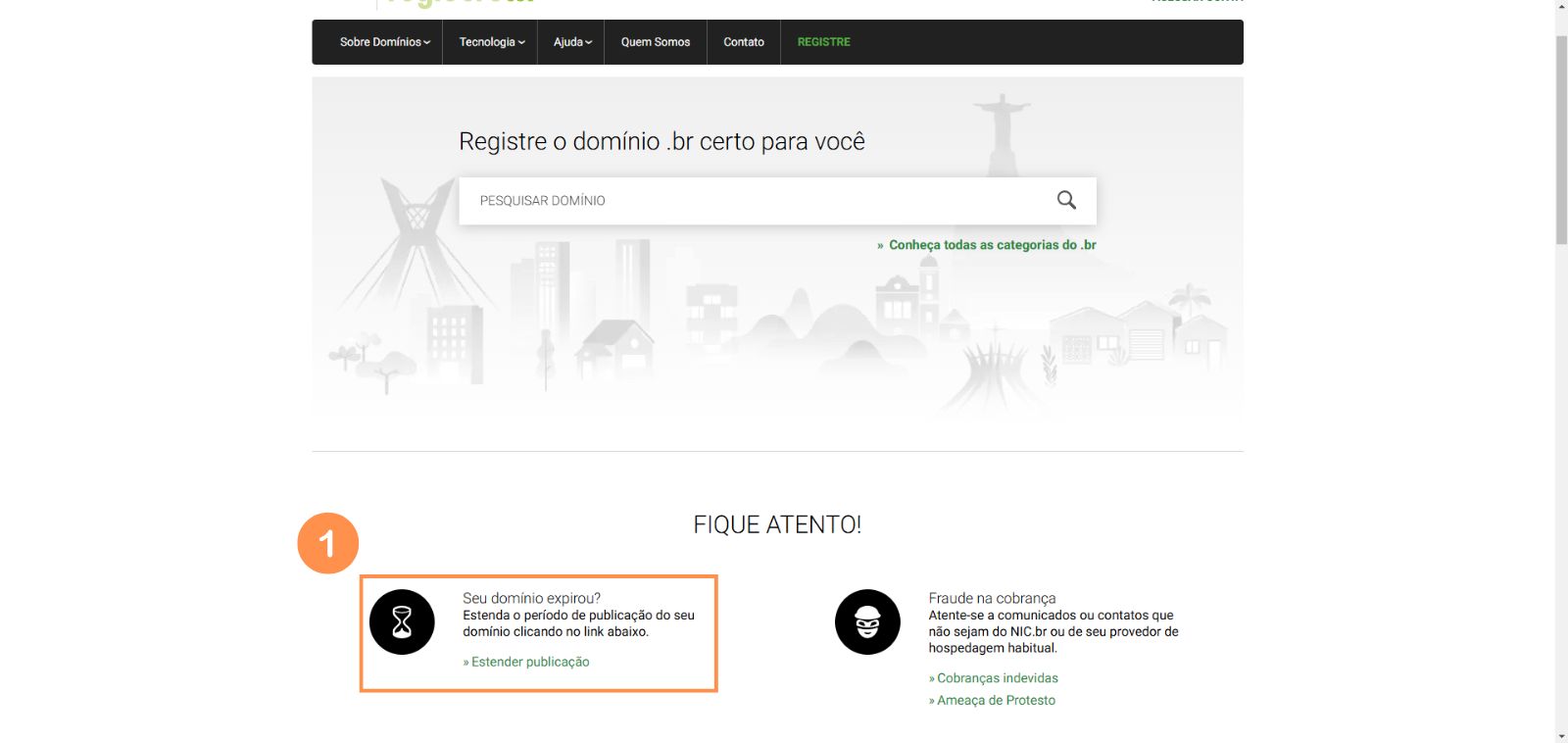Open the Contato menu item
The image size is (1568, 743).
point(744,42)
